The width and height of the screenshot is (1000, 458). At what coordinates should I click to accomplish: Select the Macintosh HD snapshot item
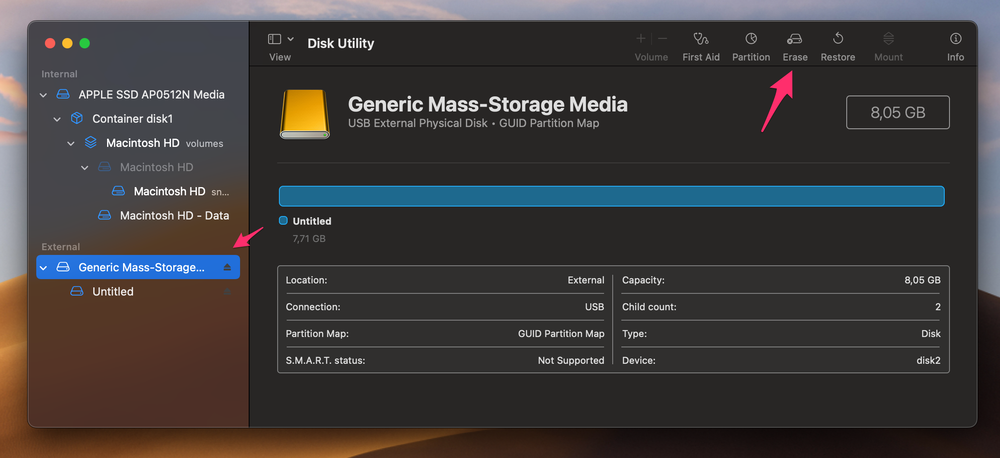click(x=169, y=191)
